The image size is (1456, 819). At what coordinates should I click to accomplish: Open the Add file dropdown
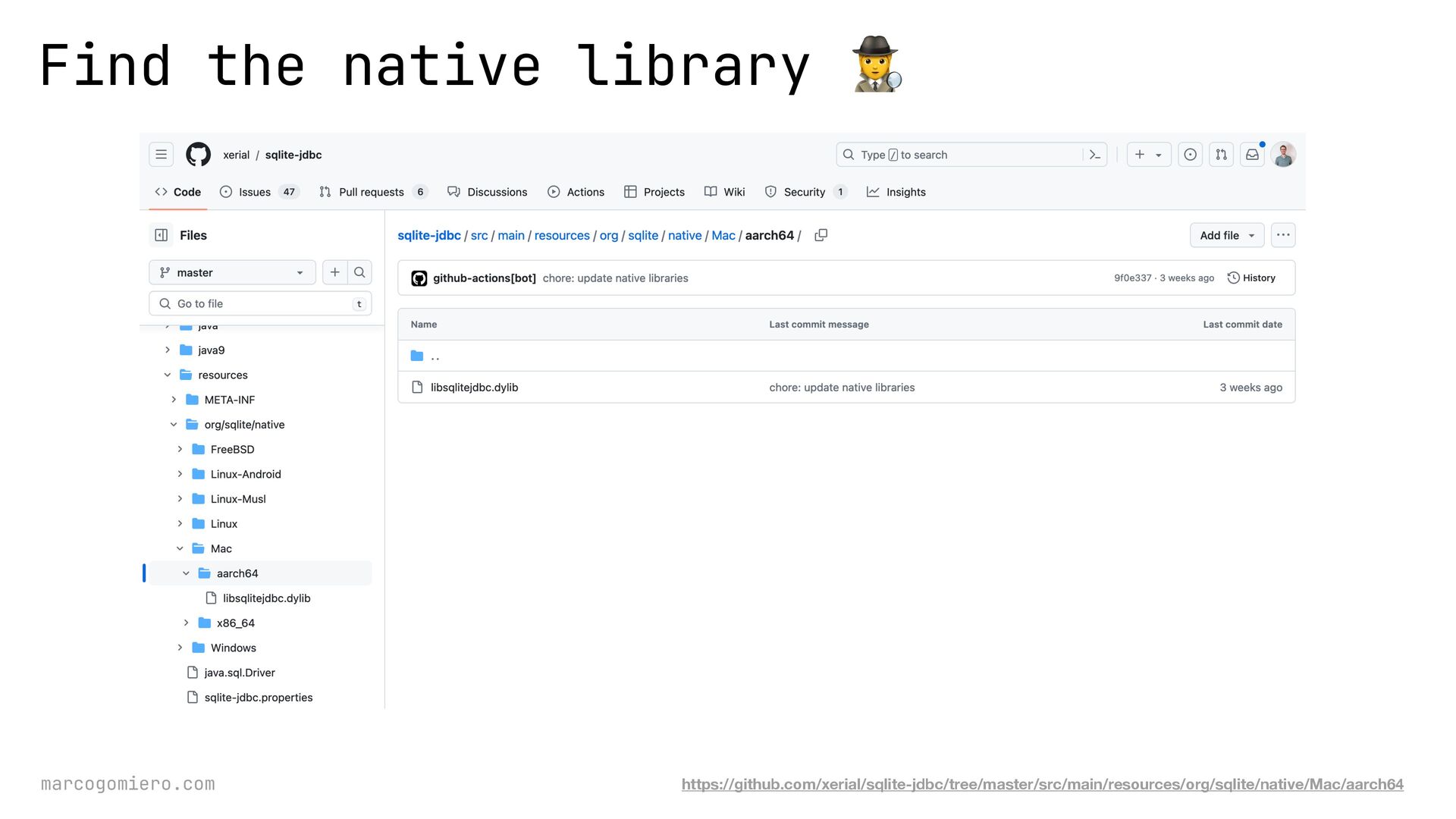click(x=1227, y=235)
